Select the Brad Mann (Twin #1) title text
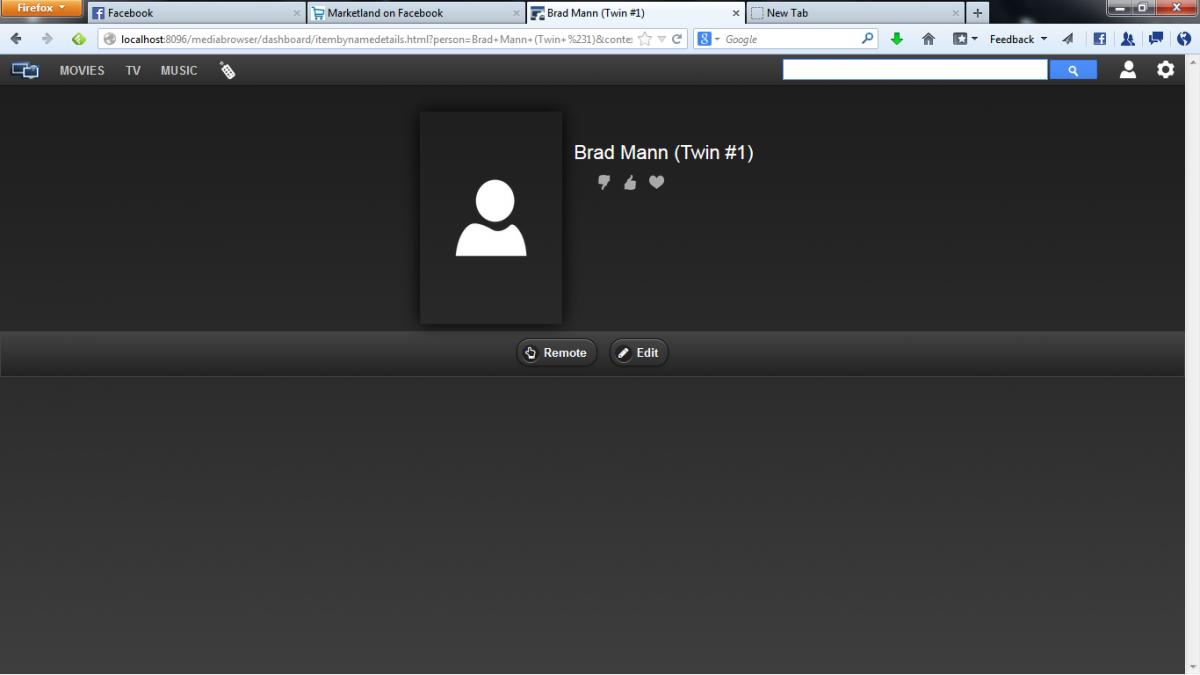Viewport: 1200px width, 675px height. pos(664,153)
